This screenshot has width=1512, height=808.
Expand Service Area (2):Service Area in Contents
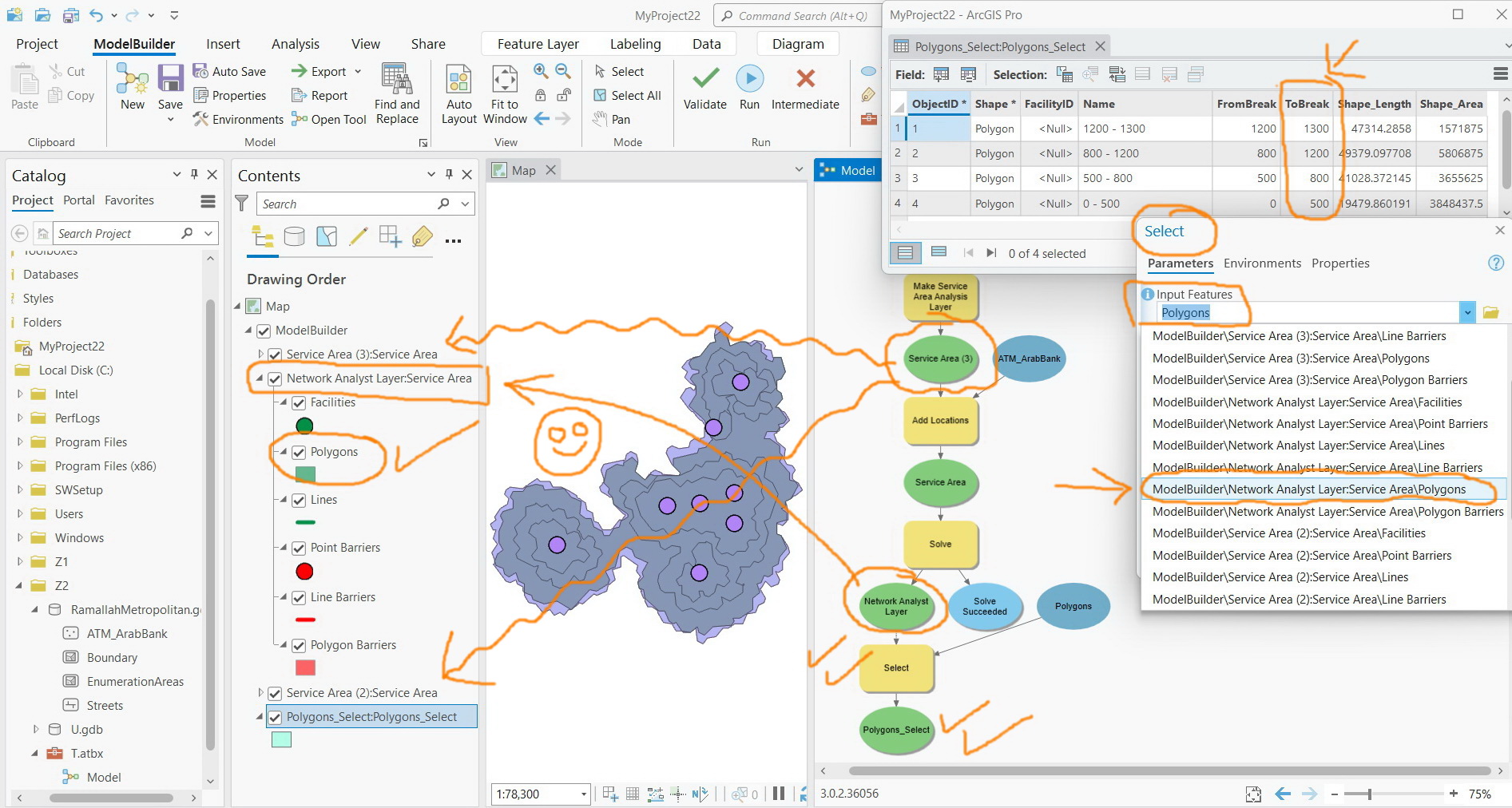260,693
